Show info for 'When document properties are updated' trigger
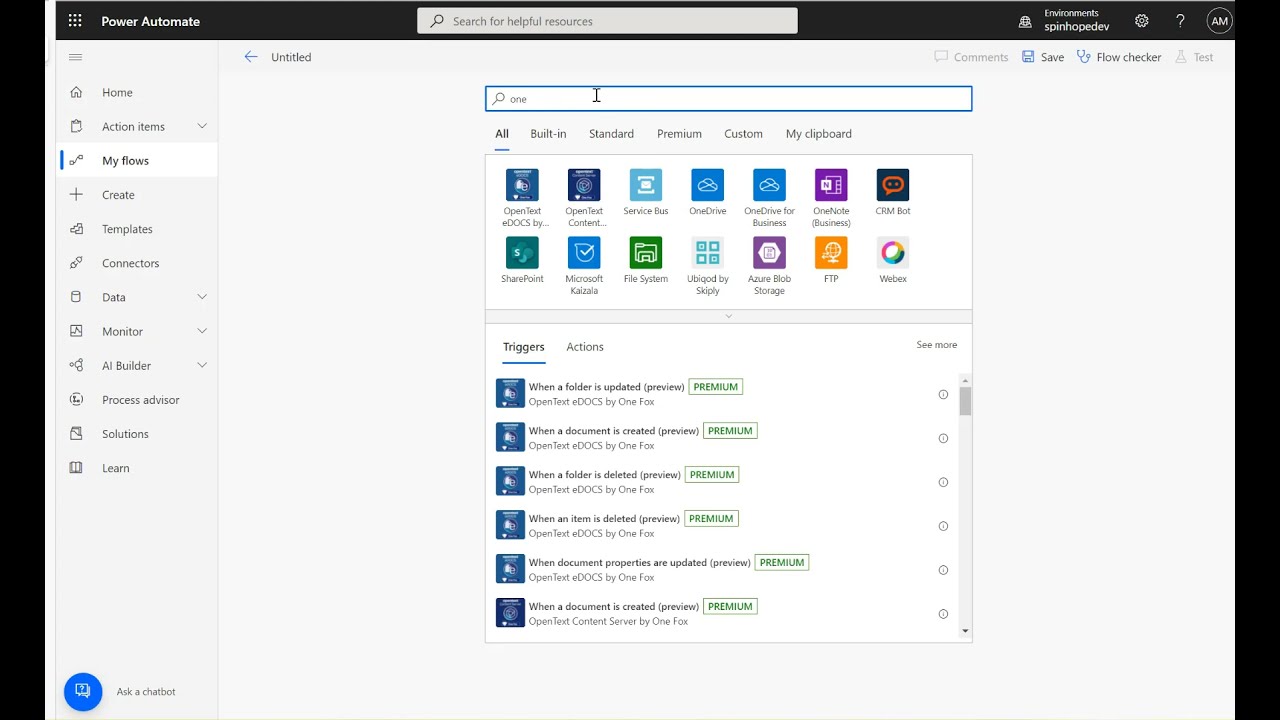Screen dimensions: 1280x720 (943, 570)
